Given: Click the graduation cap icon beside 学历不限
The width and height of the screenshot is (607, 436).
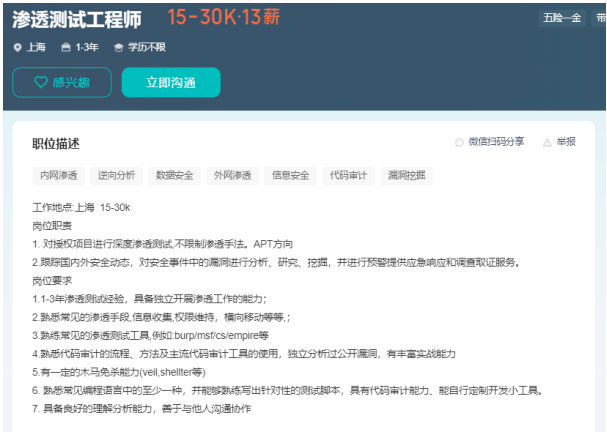Looking at the screenshot, I should pyautogui.click(x=118, y=47).
